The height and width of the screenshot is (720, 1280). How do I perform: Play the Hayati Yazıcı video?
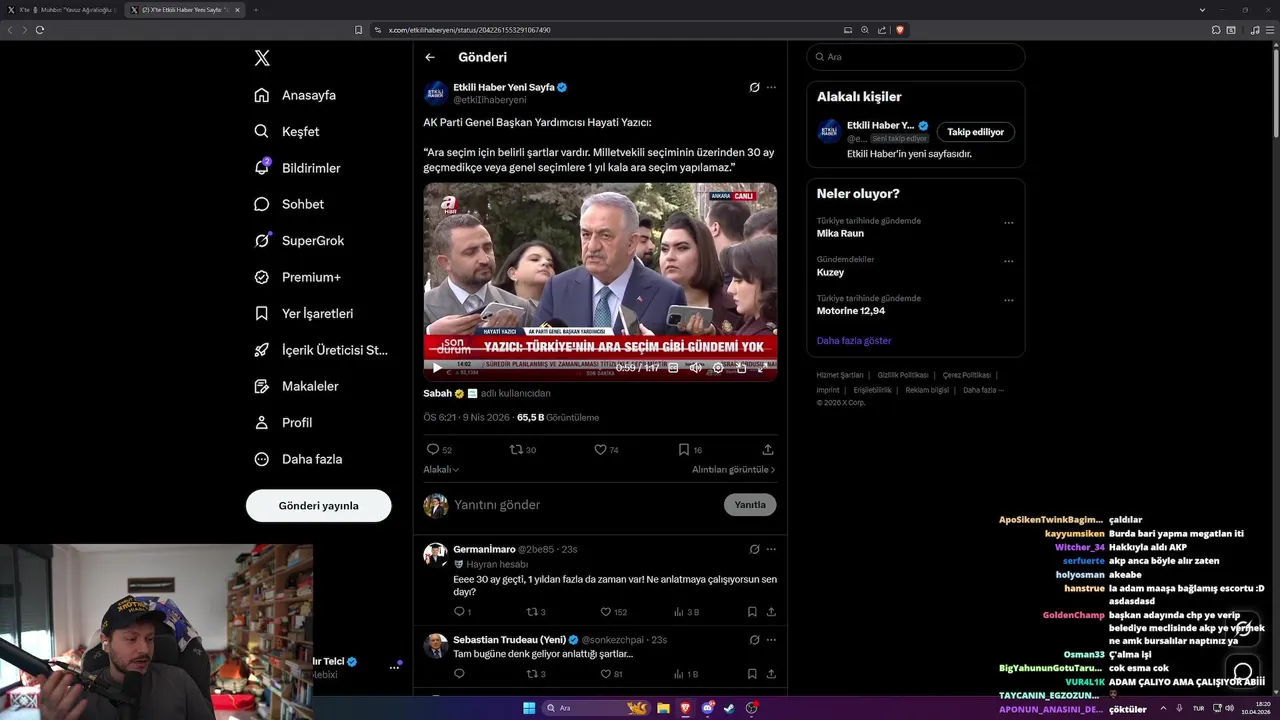436,368
